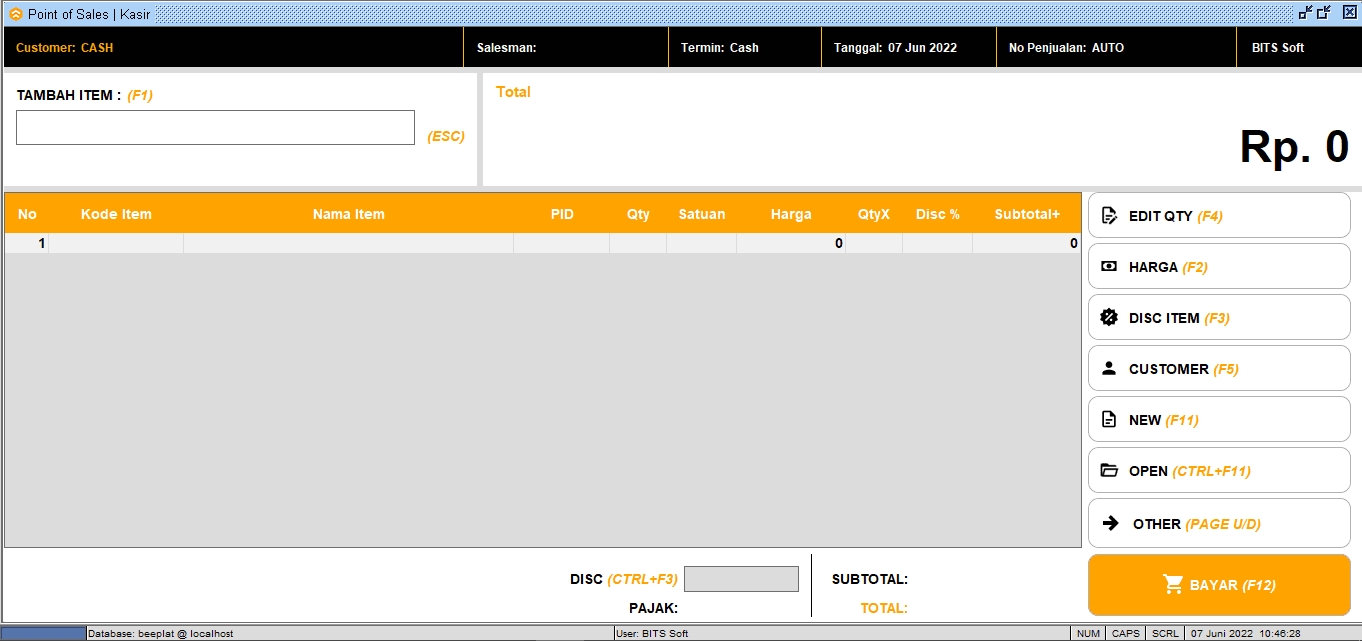Click the person icon on CUSTOMER
This screenshot has height=641, width=1362.
[1108, 369]
